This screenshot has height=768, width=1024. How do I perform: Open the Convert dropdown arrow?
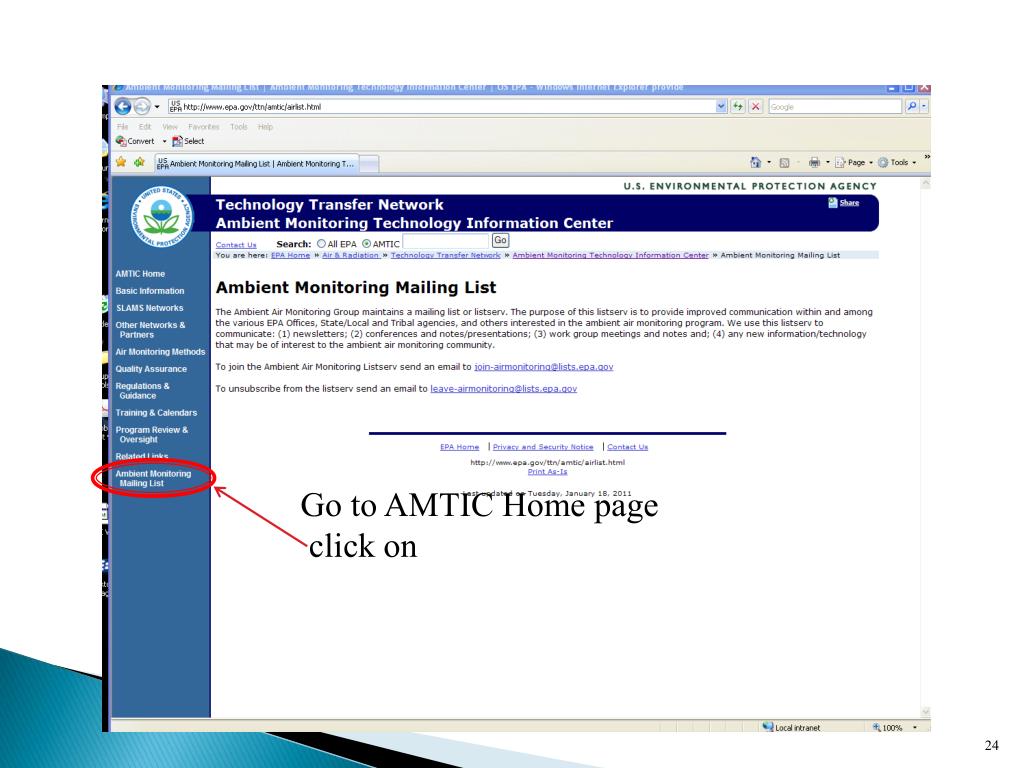click(164, 141)
